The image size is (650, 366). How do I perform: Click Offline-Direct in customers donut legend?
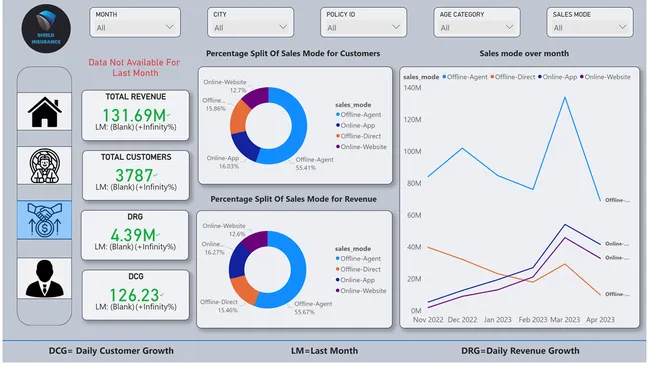[x=358, y=136]
